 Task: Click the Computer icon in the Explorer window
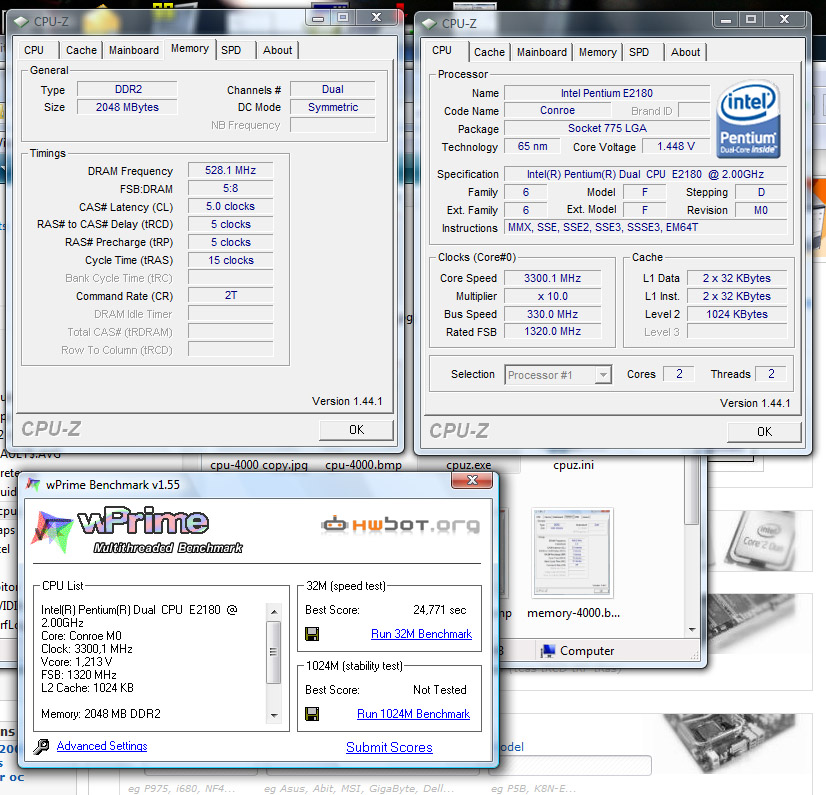coord(548,651)
